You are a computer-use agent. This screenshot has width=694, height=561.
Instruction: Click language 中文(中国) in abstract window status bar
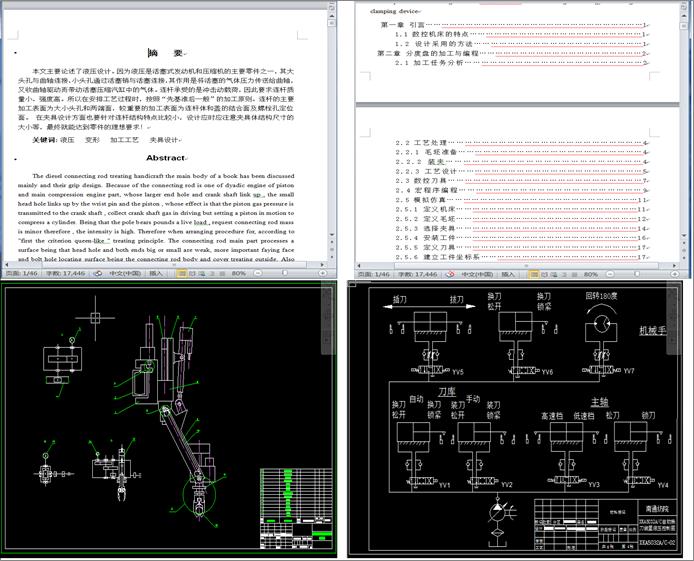[x=125, y=273]
